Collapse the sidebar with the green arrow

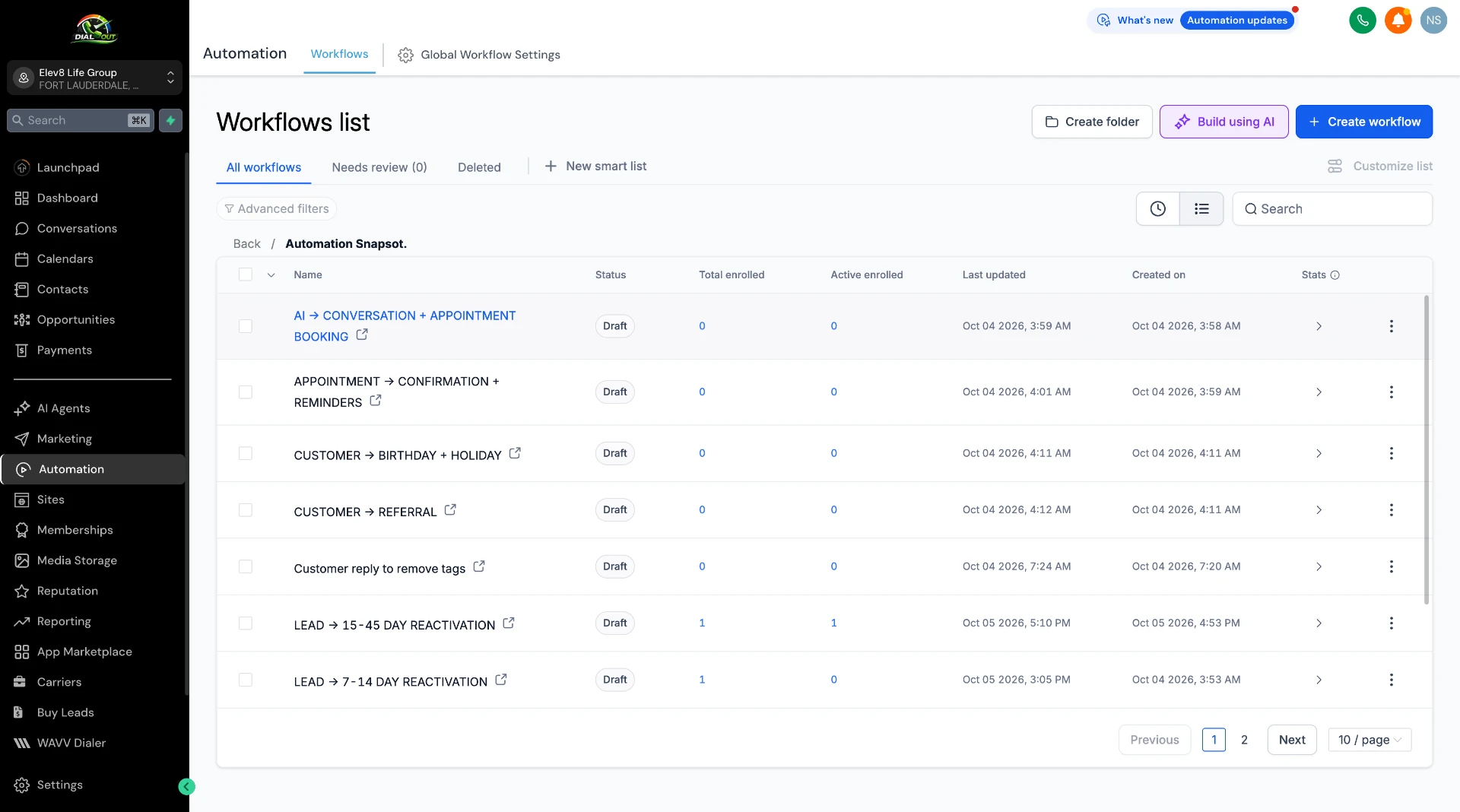[x=186, y=787]
